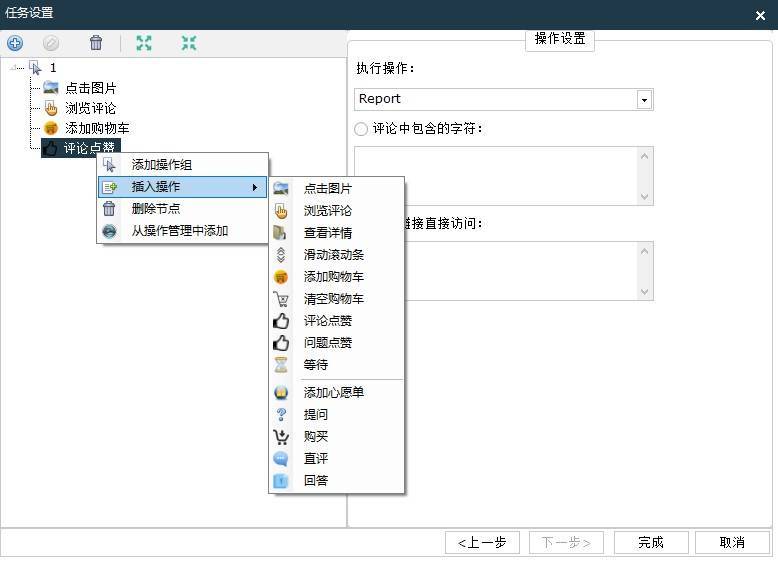Image resolution: width=778 pixels, height=563 pixels.
Task: Click up arrow of first text area scrollbar
Action: click(x=645, y=156)
